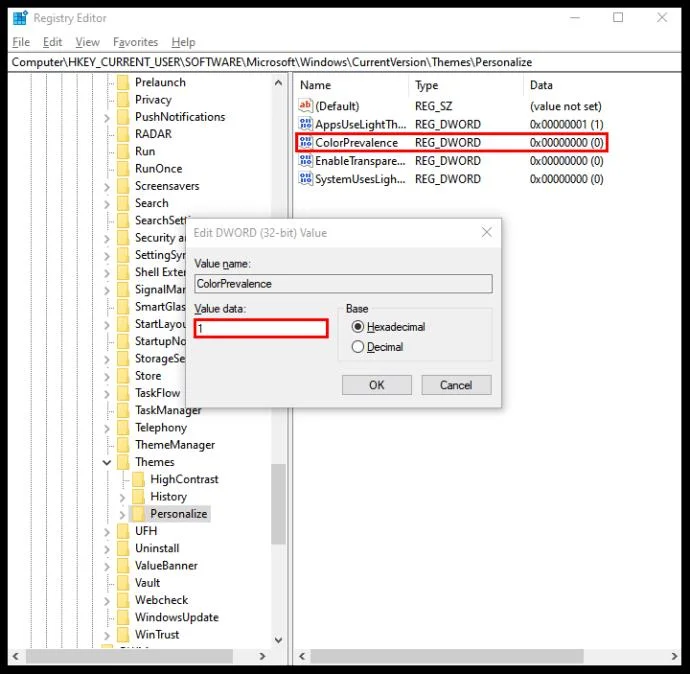Click the tree pane vertical scrollbar thumb

[x=278, y=504]
